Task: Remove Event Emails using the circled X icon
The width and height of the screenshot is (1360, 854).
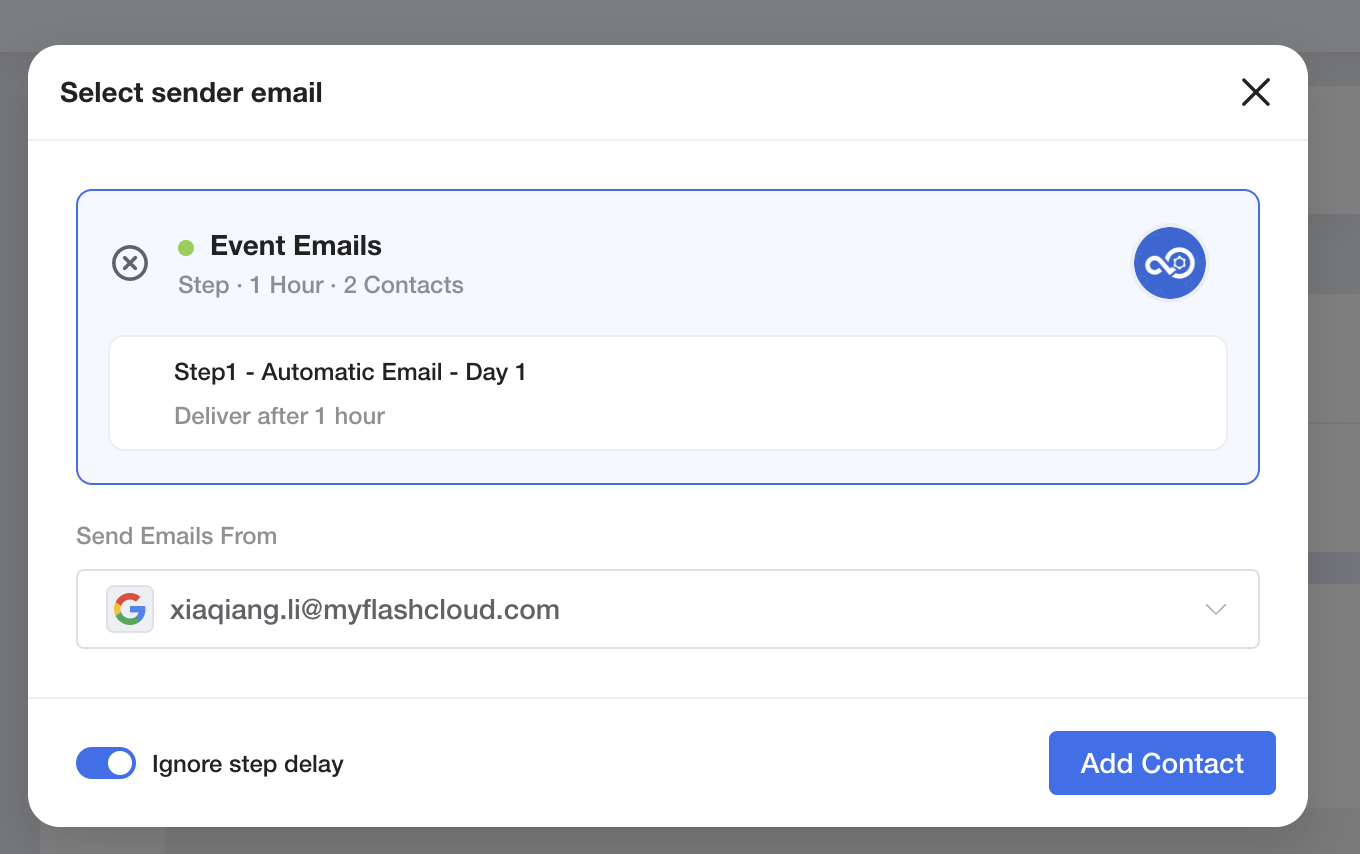Action: tap(130, 264)
